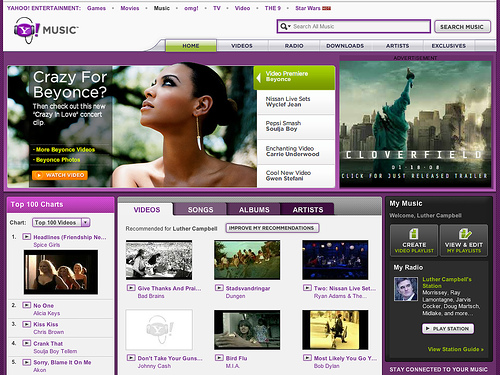Open Most Likely You Go Y... video thumbnail
Viewport: 500px width, 375px height.
click(x=335, y=330)
